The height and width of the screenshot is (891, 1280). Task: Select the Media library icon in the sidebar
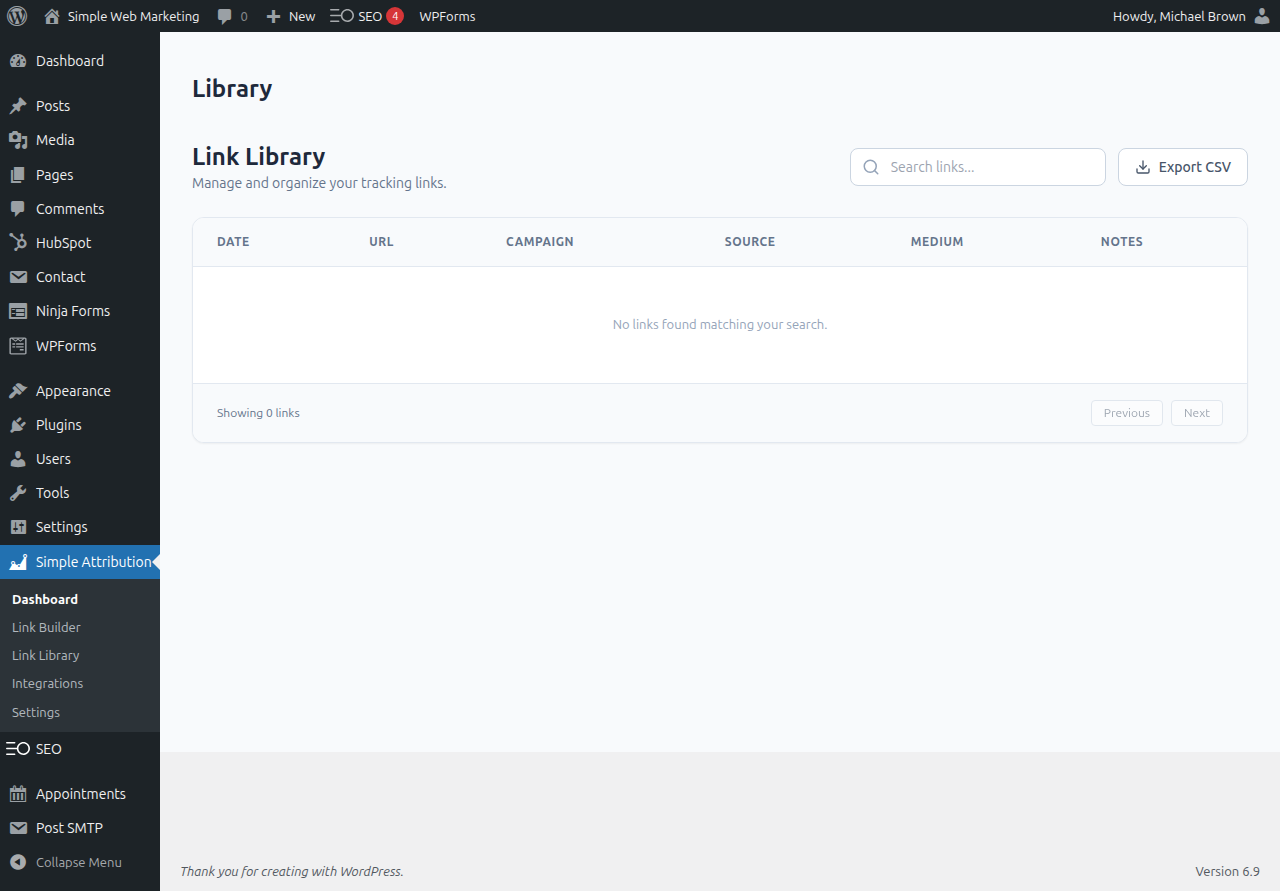[18, 140]
